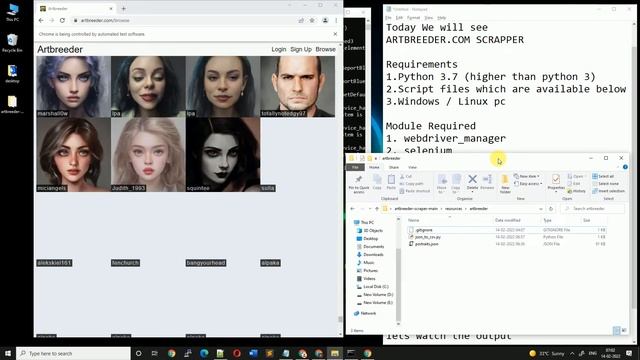Click Select all in Explorer ribbon
Image resolution: width=640 pixels, height=360 pixels.
click(603, 176)
